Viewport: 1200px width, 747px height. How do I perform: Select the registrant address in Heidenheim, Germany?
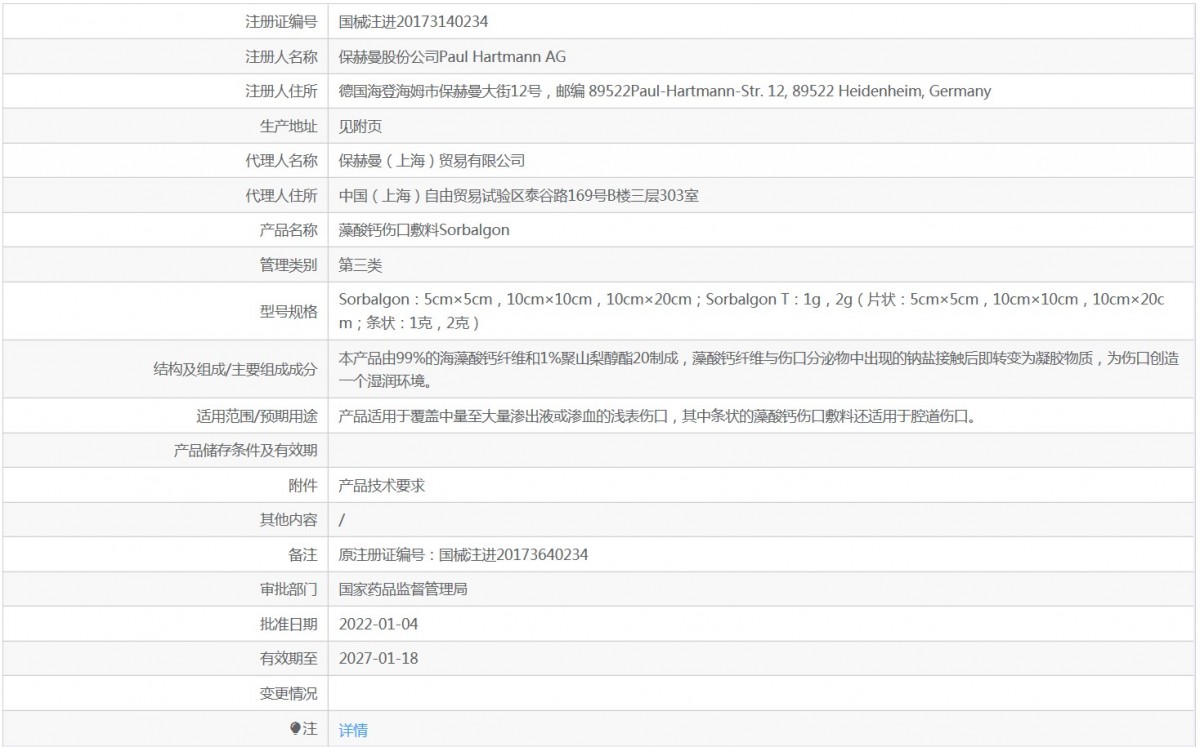[x=665, y=91]
